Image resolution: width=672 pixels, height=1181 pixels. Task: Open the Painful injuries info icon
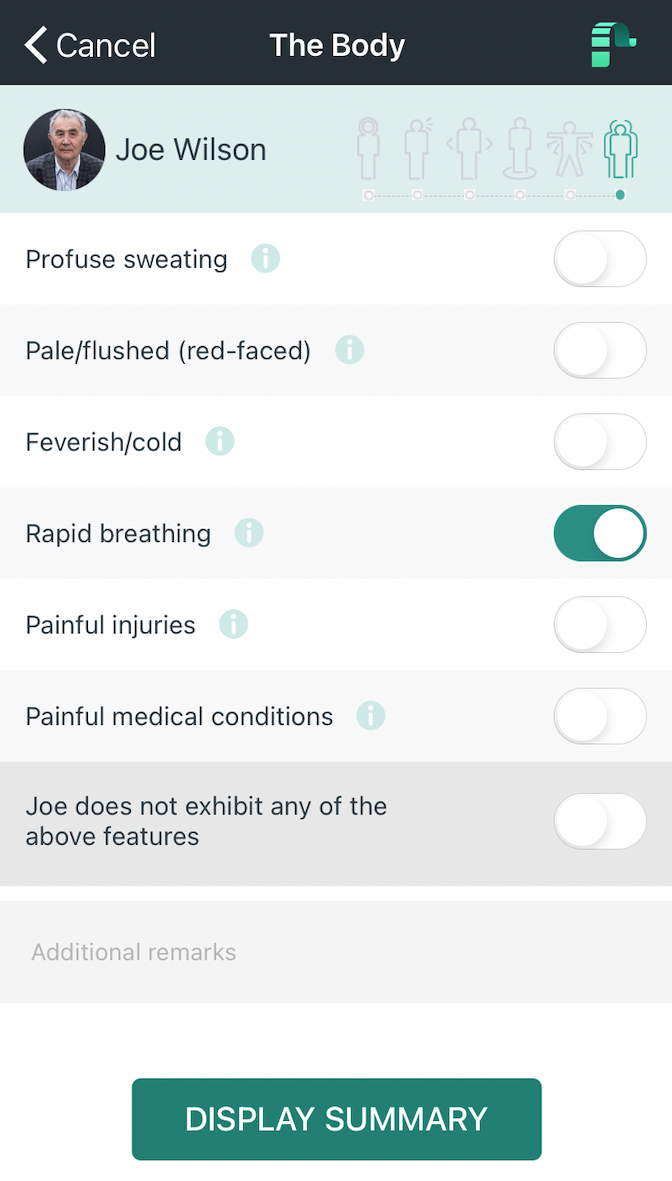pyautogui.click(x=234, y=624)
